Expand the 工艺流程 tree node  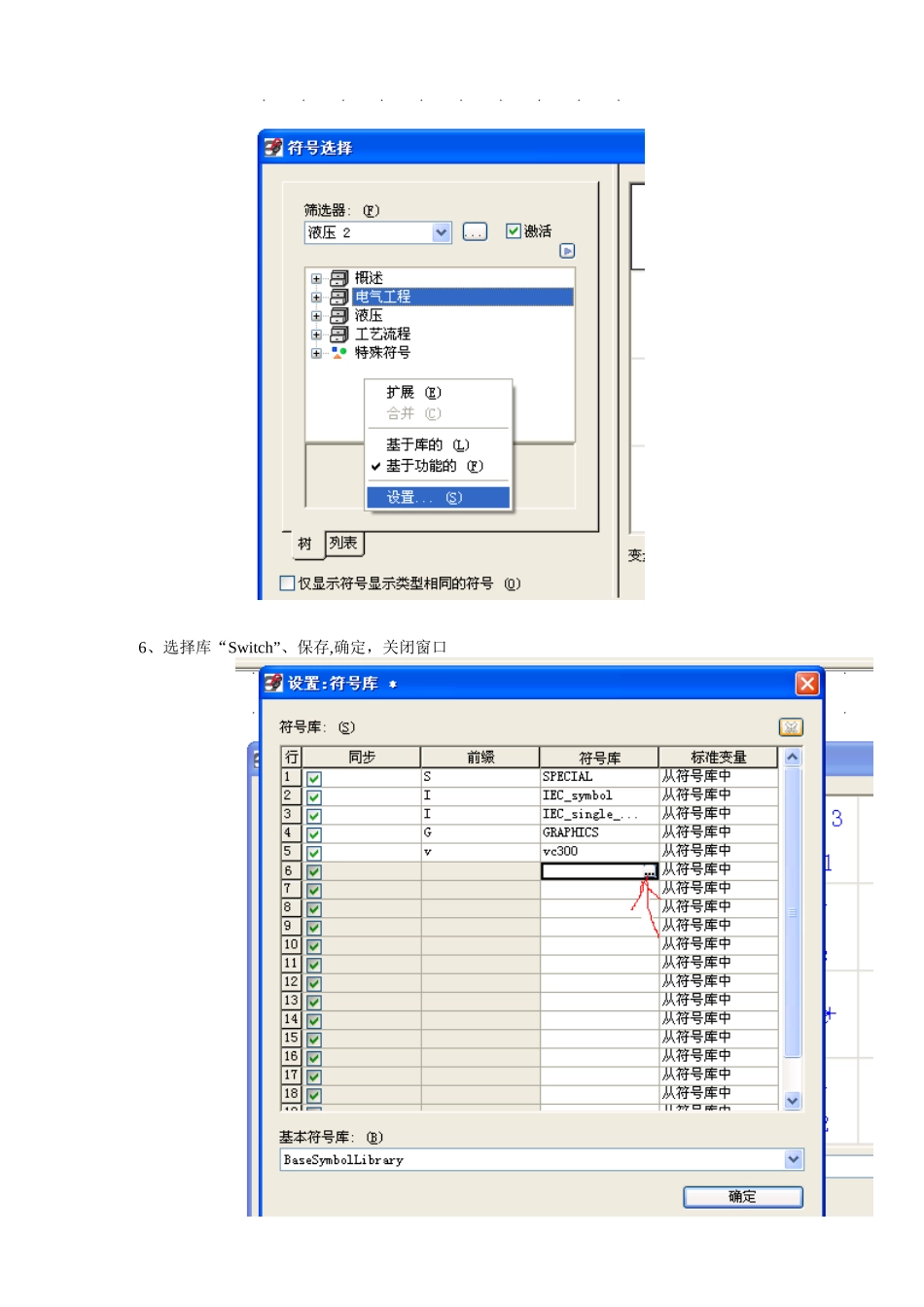pos(316,335)
